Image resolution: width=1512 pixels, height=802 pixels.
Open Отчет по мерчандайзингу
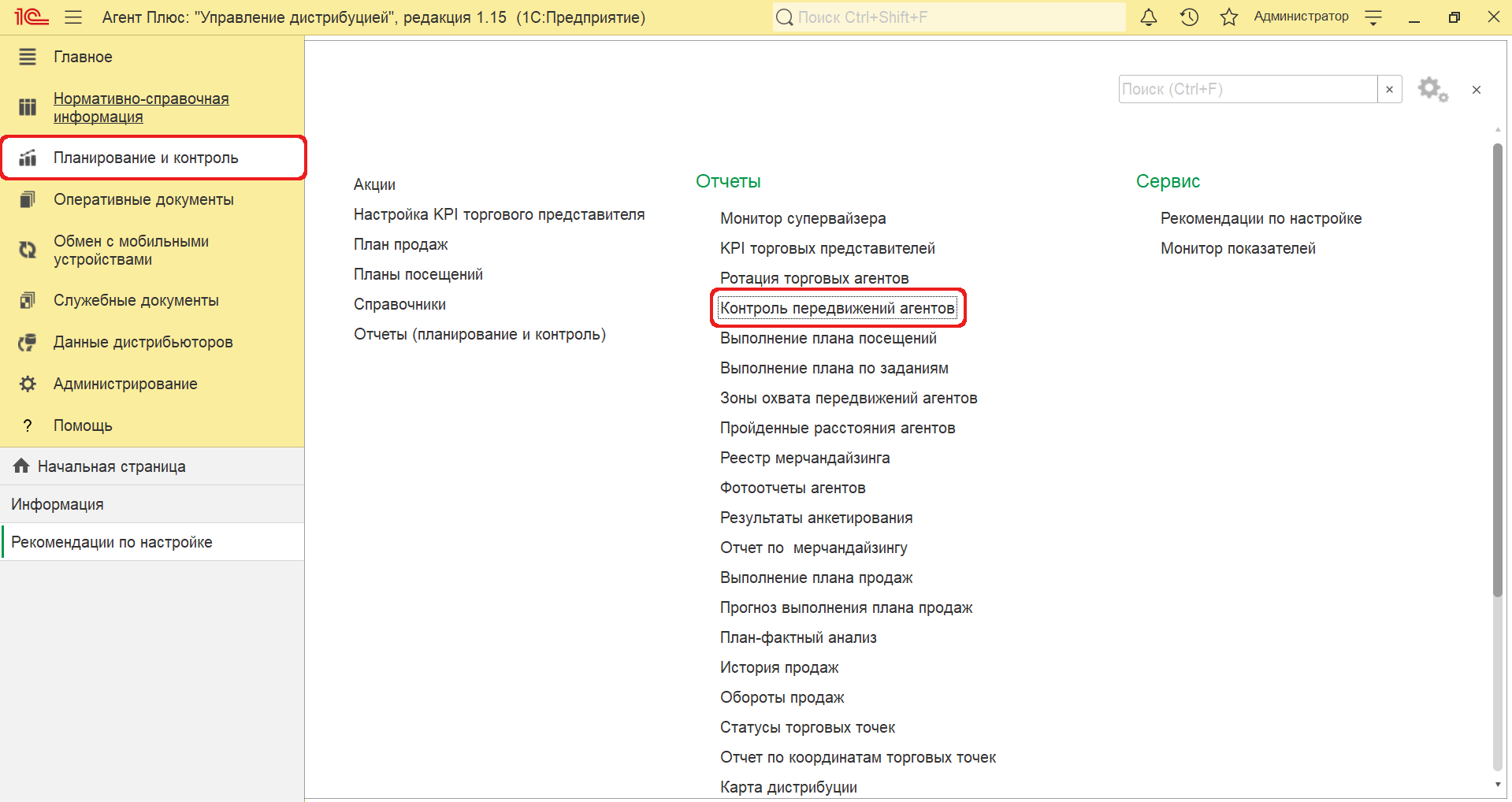[x=813, y=548]
